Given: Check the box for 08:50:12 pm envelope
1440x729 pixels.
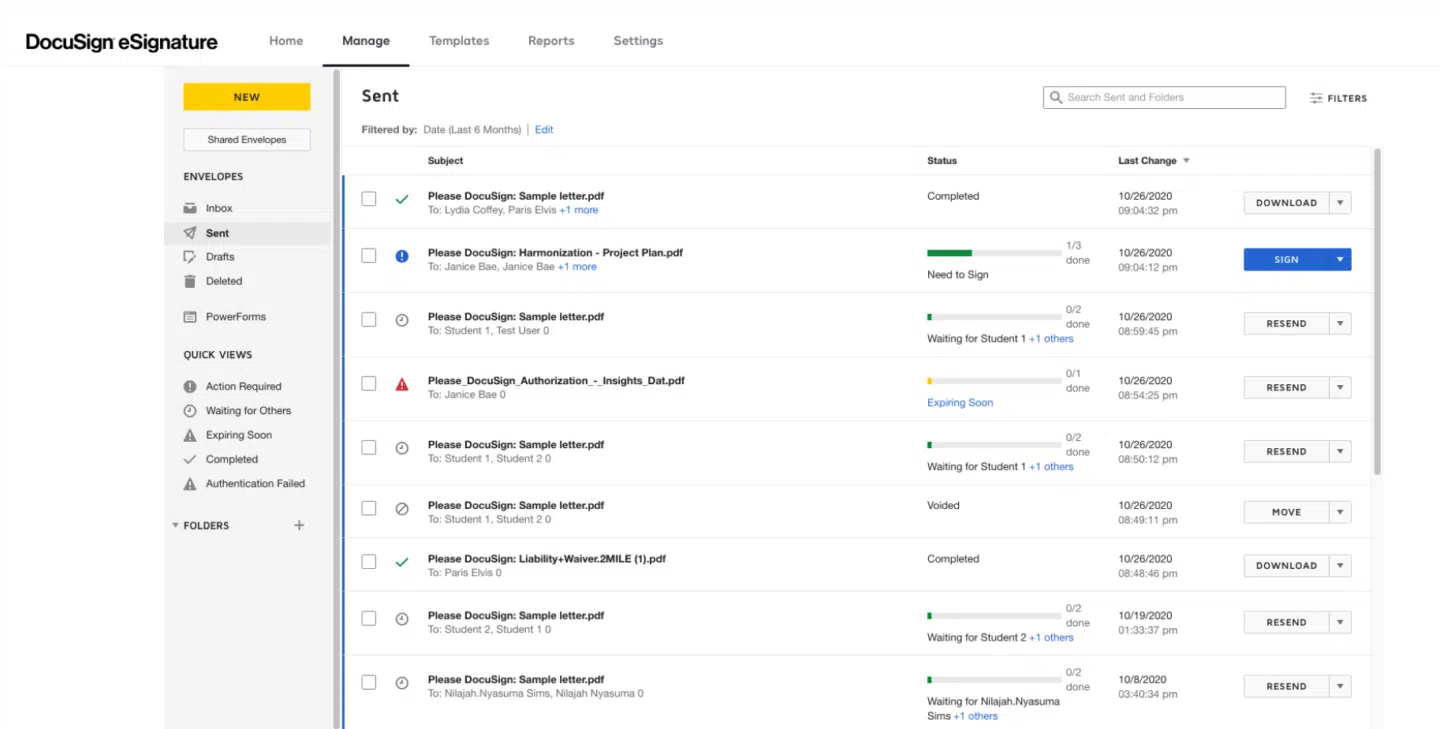Looking at the screenshot, I should pyautogui.click(x=369, y=448).
